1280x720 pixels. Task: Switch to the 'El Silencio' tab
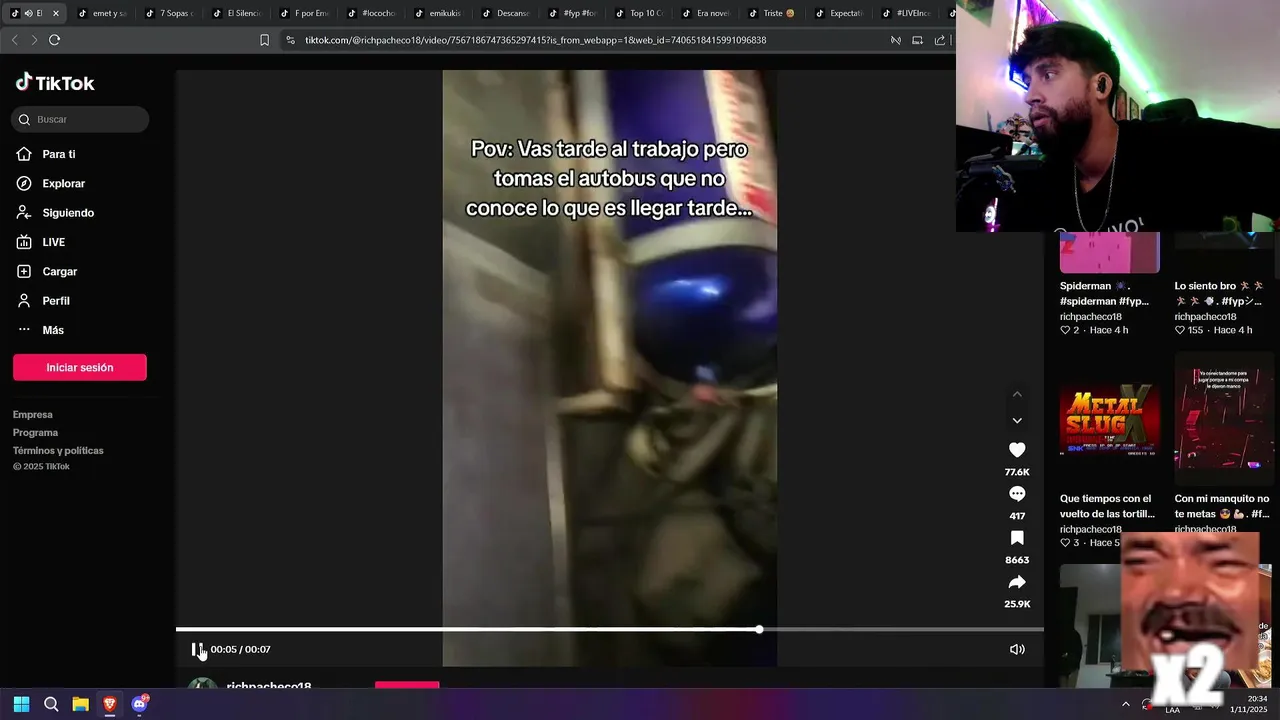237,13
